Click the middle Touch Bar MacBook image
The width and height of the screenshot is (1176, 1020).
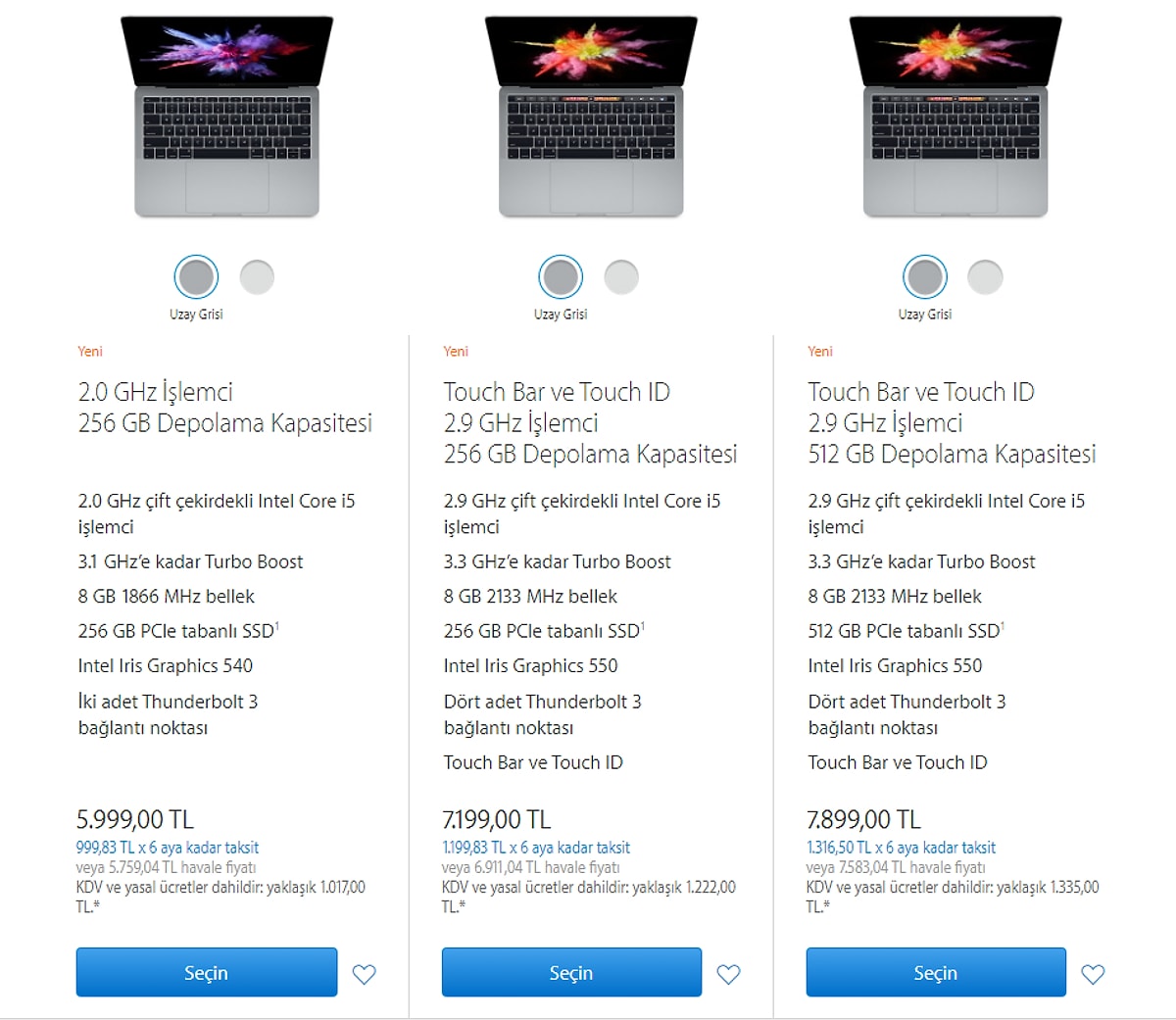pyautogui.click(x=591, y=116)
